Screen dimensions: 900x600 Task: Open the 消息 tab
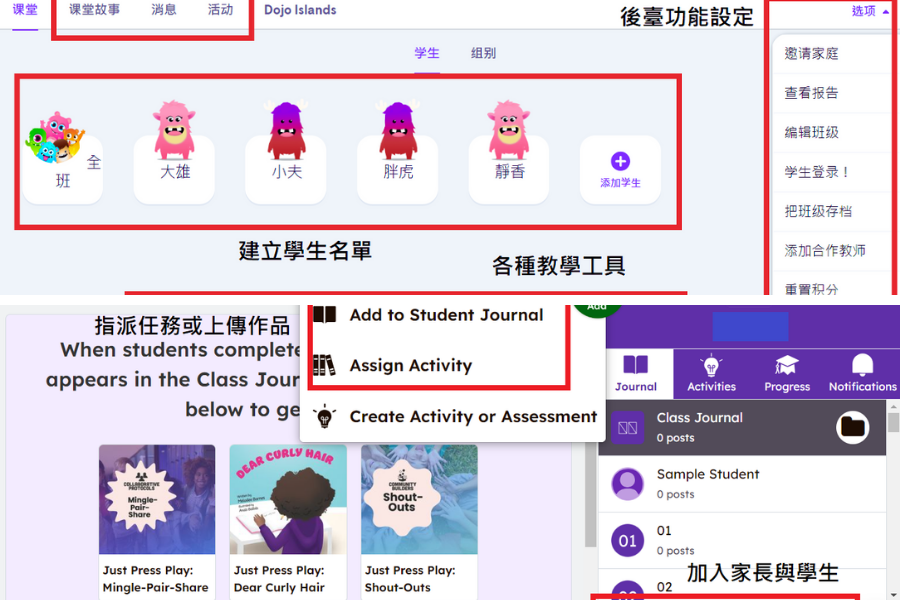pos(164,10)
